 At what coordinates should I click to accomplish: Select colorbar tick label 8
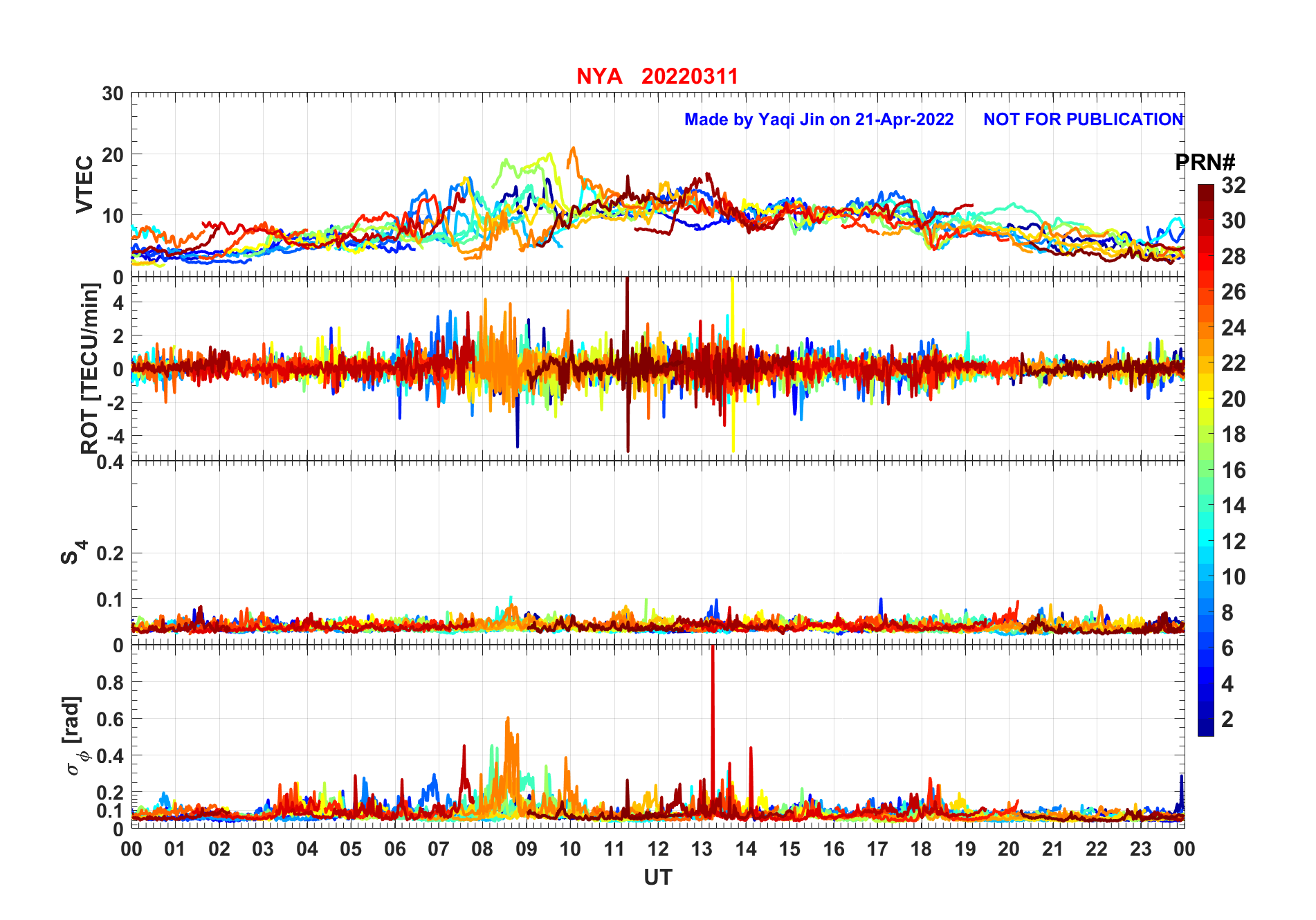pos(1227,612)
